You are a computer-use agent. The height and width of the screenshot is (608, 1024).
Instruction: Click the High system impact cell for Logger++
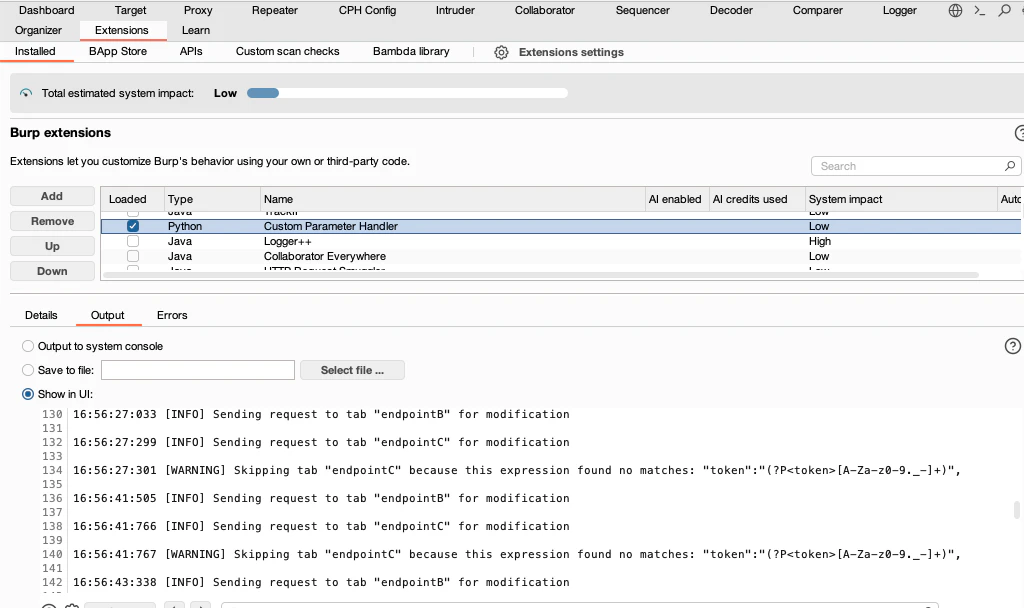820,241
